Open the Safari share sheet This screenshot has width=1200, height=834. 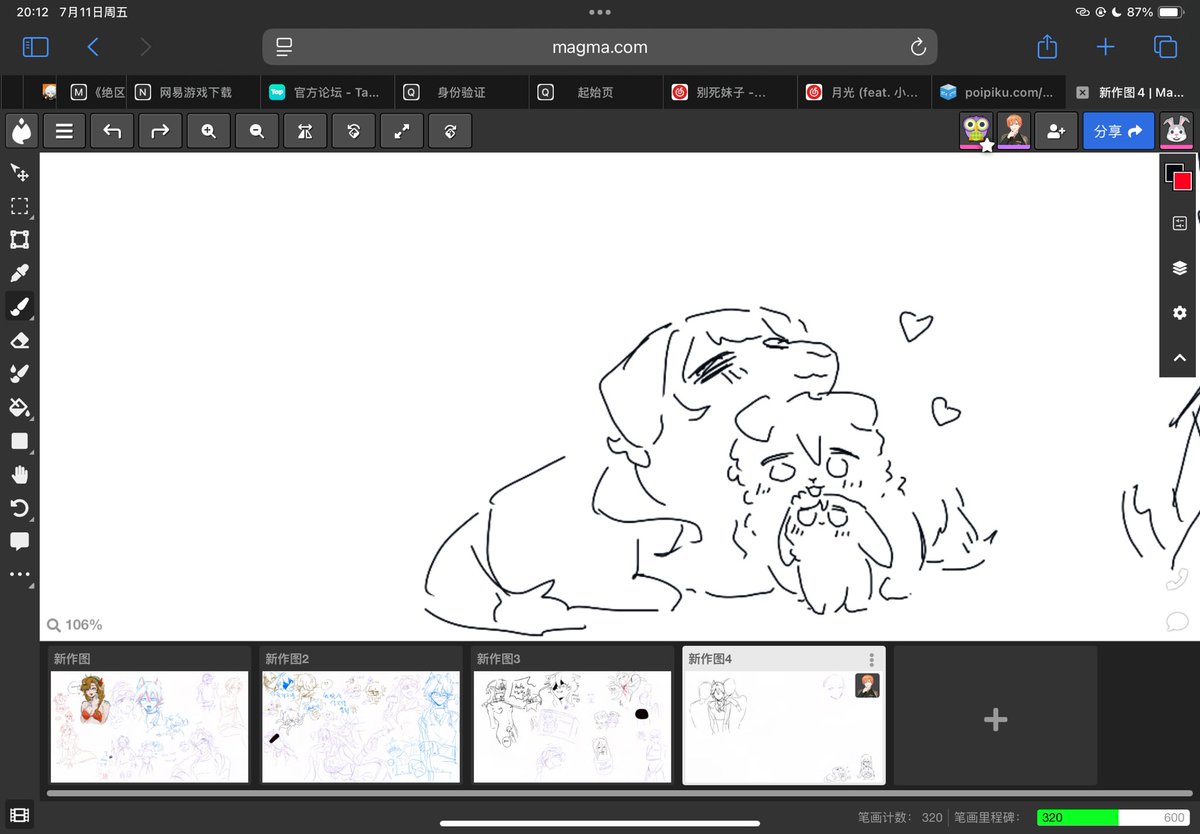(1047, 47)
